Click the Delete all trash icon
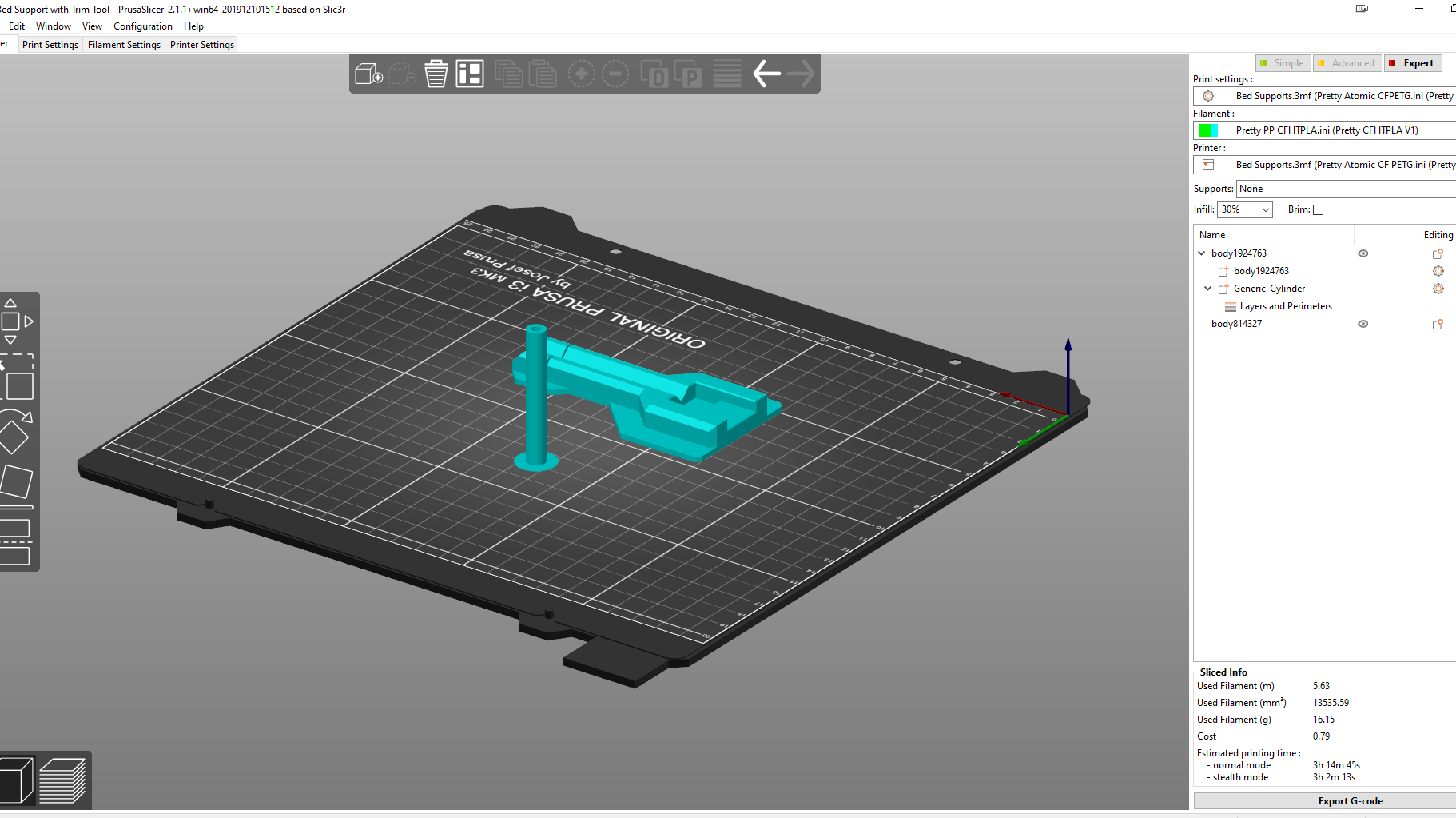This screenshot has height=818, width=1456. [436, 74]
